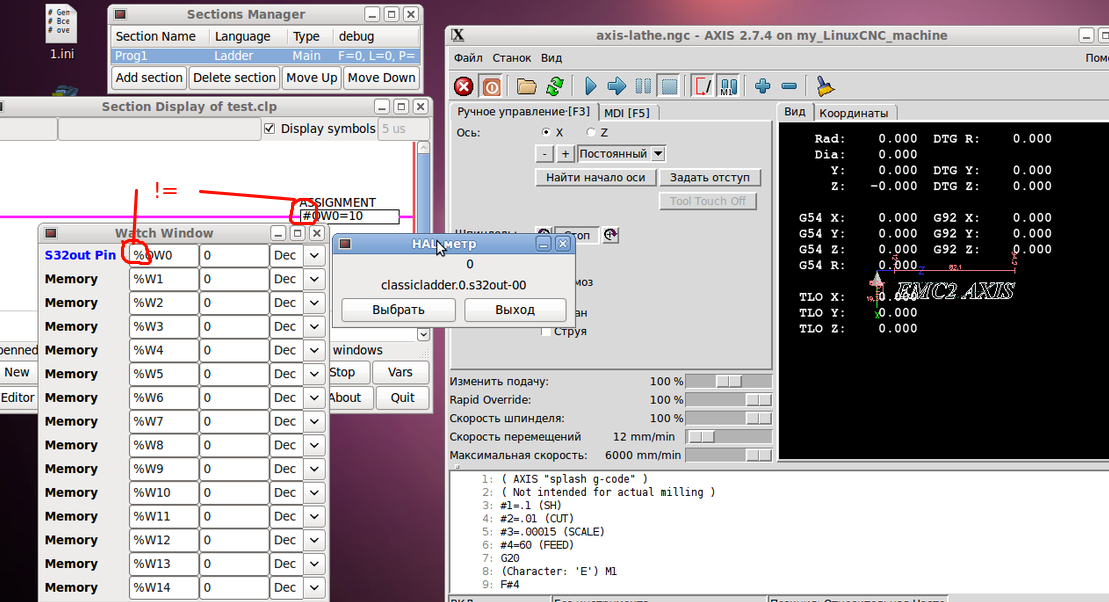
Task: Switch to the MDI [F5] tab
Action: point(627,112)
